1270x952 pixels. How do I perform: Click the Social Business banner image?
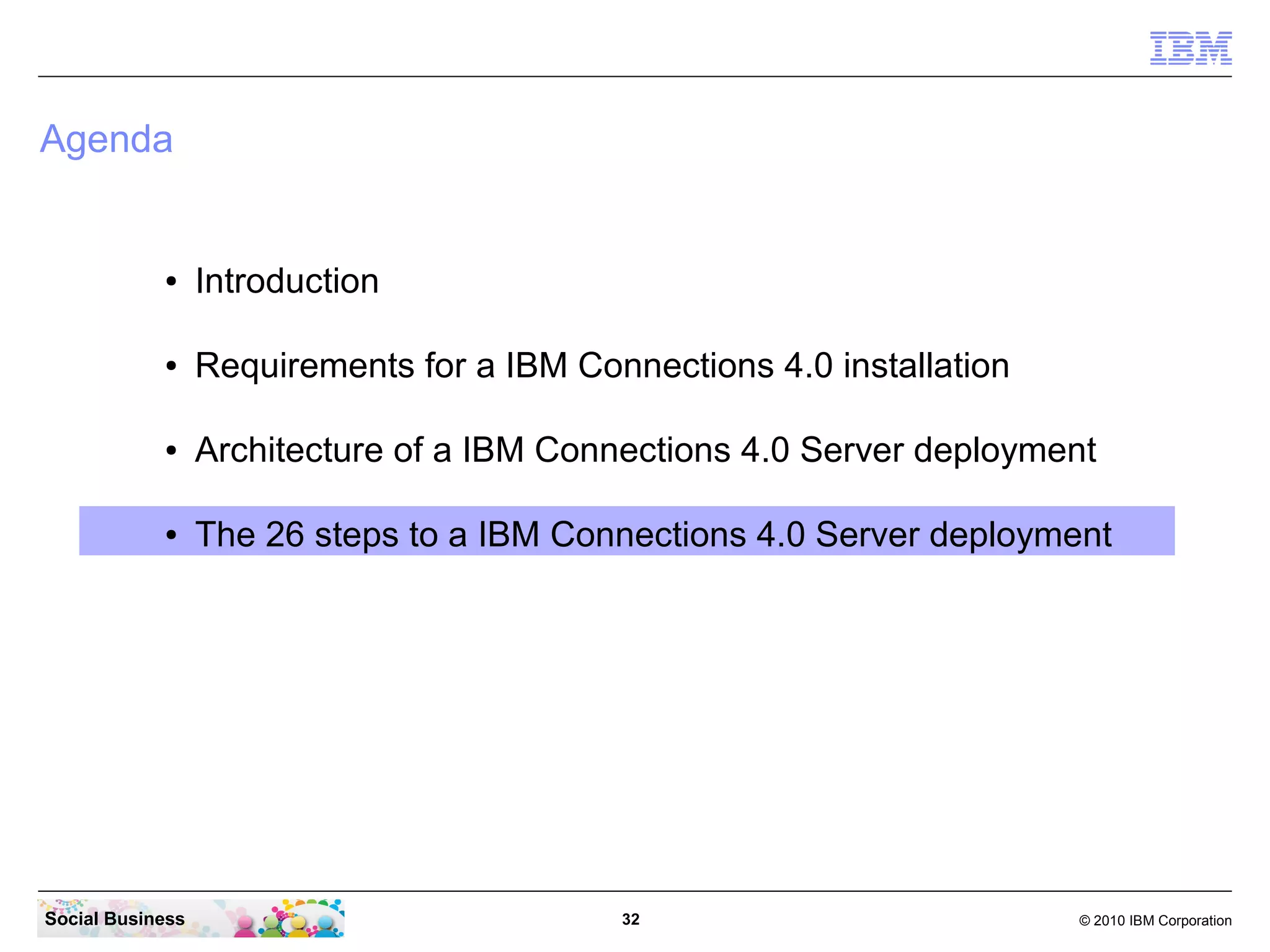[x=191, y=918]
